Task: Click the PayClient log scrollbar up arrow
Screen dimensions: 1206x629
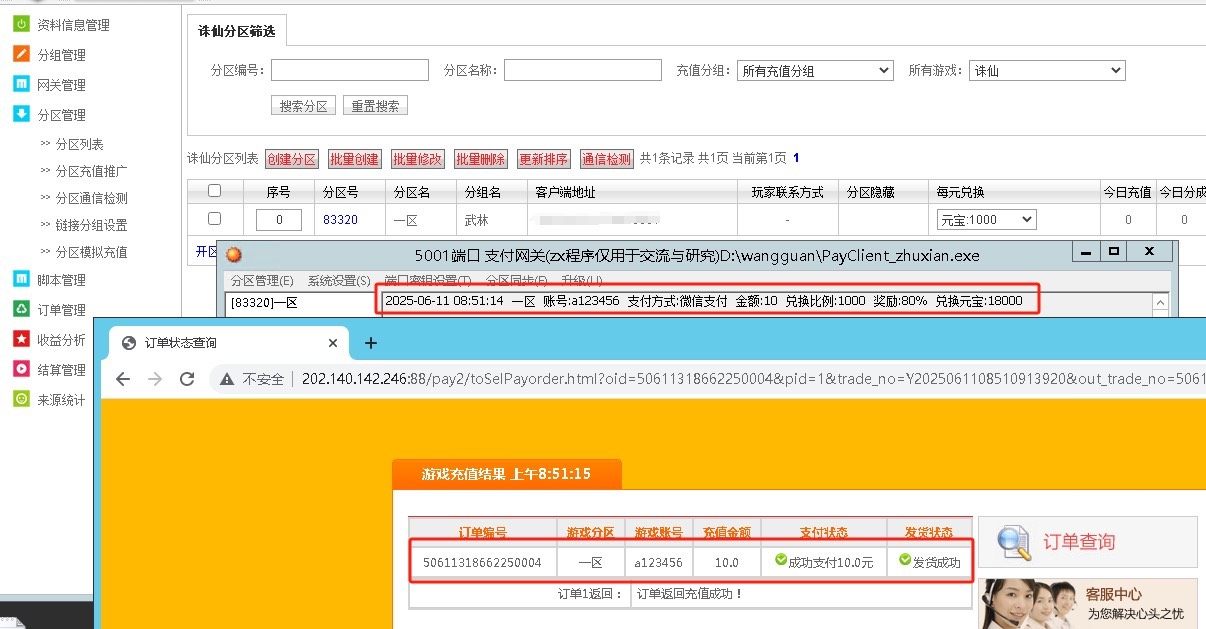Action: (x=1160, y=301)
